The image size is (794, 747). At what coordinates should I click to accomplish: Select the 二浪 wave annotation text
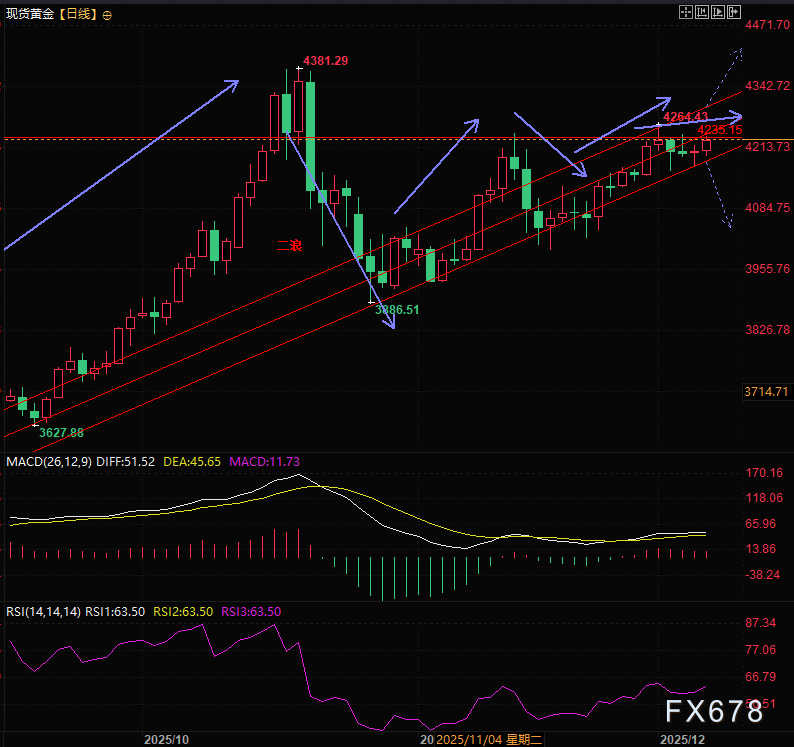289,245
